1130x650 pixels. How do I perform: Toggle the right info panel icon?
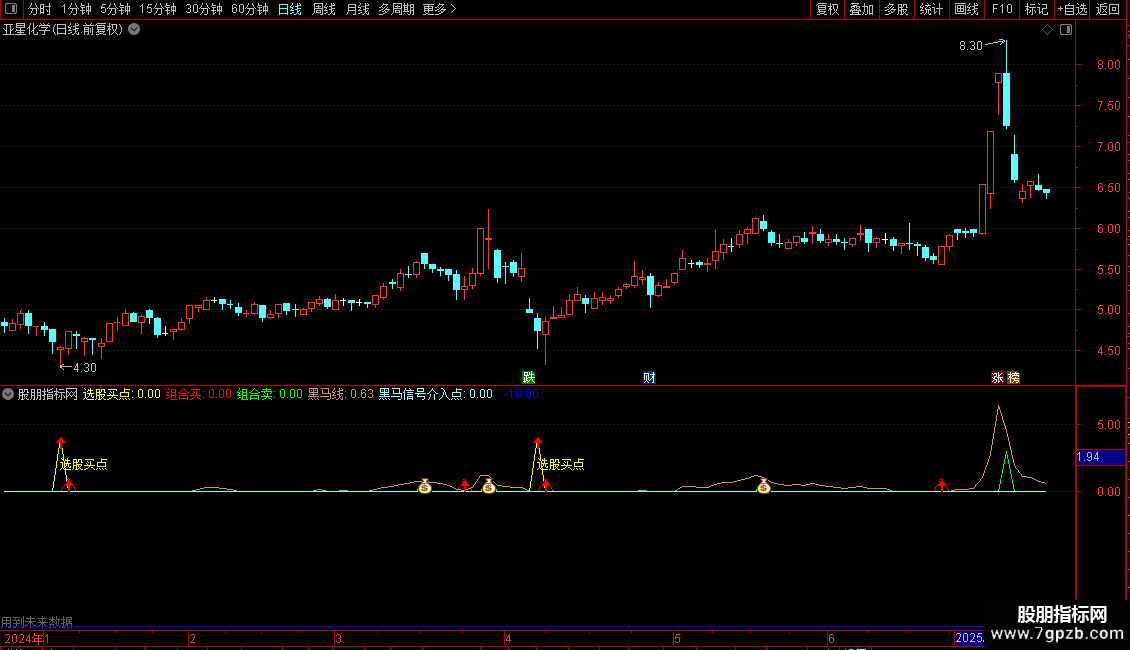pos(1066,30)
